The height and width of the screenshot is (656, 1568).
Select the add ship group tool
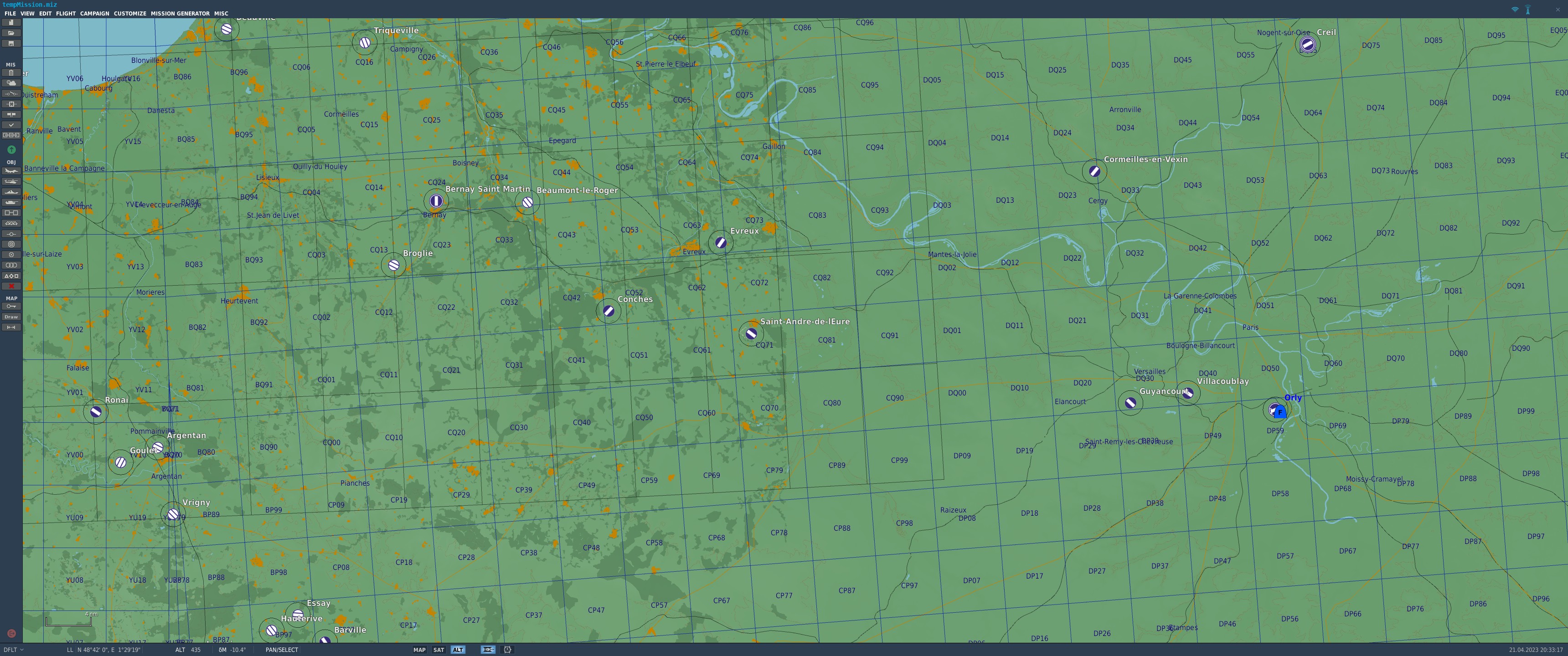click(x=11, y=192)
